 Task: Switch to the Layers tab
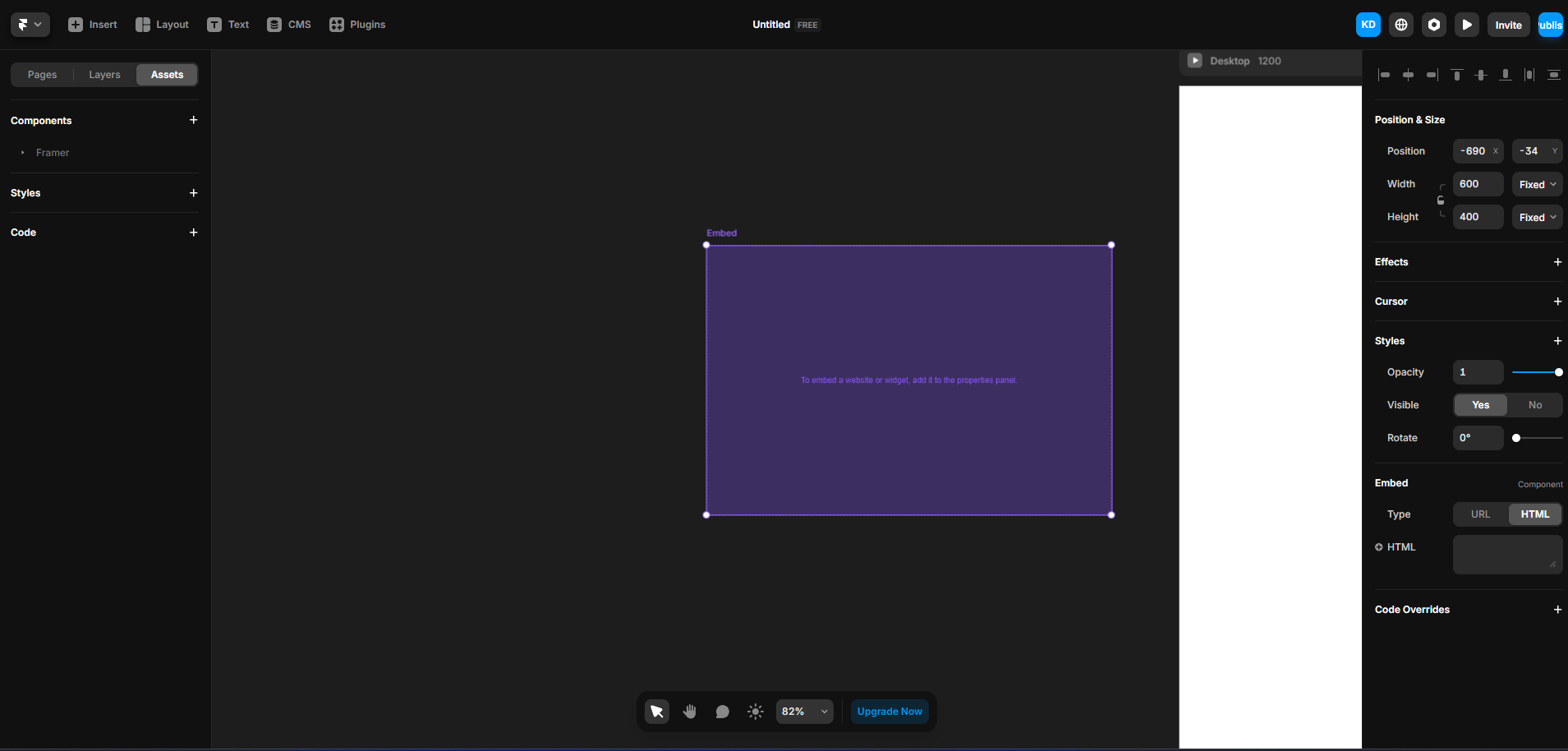[104, 75]
